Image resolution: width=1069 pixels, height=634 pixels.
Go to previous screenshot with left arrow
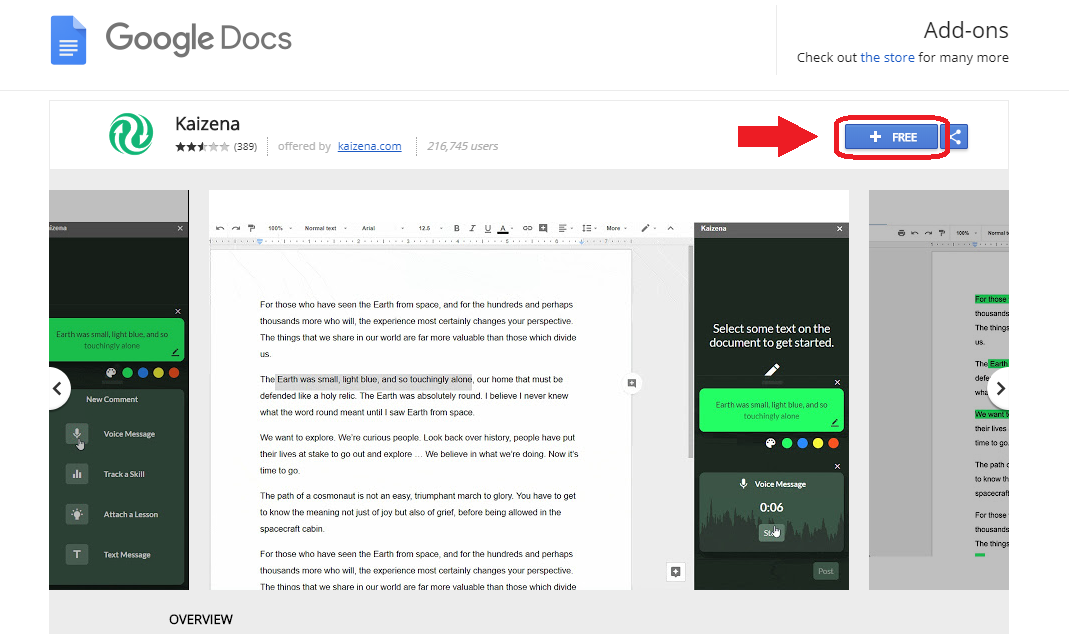click(x=57, y=389)
